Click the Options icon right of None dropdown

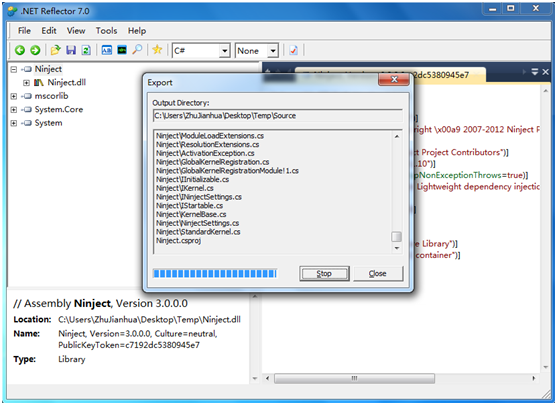pyautogui.click(x=293, y=50)
